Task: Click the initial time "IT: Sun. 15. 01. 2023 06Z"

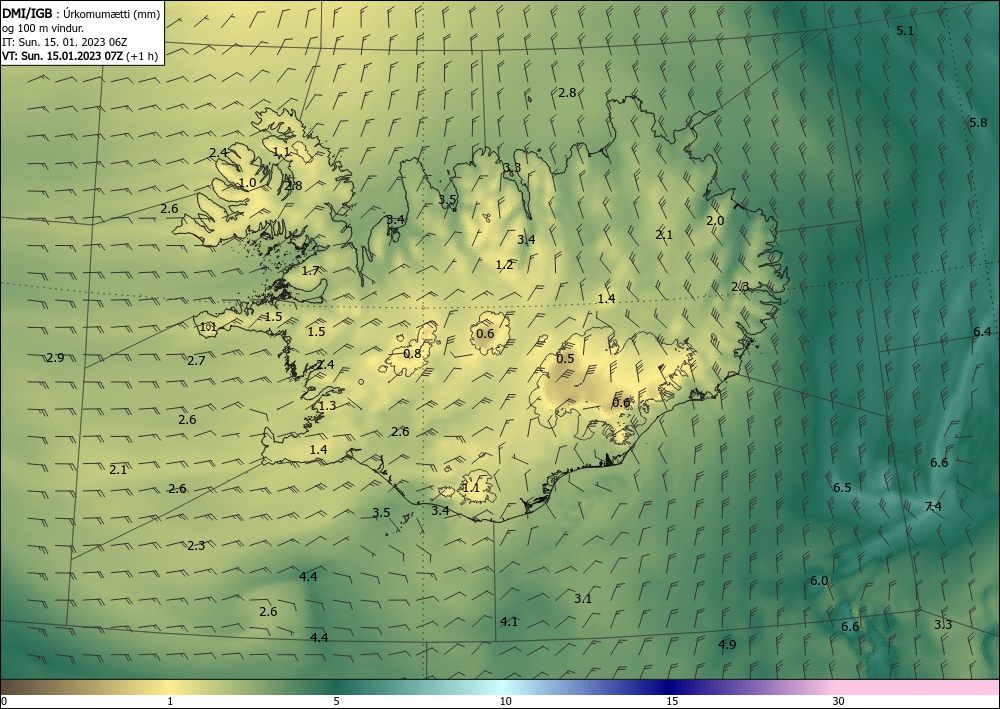Action: 64,42
